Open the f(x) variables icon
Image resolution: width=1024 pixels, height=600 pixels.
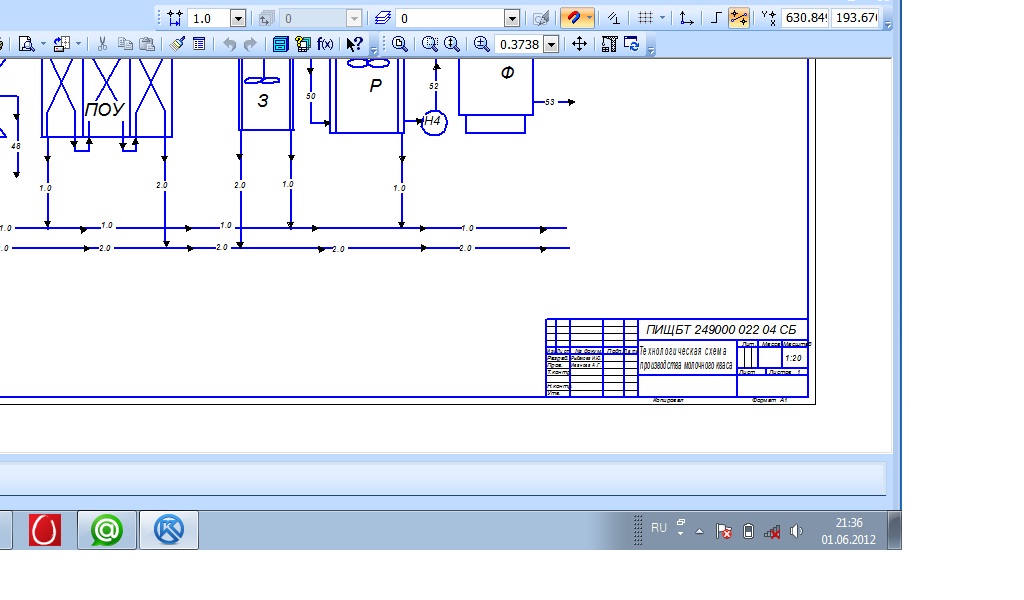(x=325, y=44)
